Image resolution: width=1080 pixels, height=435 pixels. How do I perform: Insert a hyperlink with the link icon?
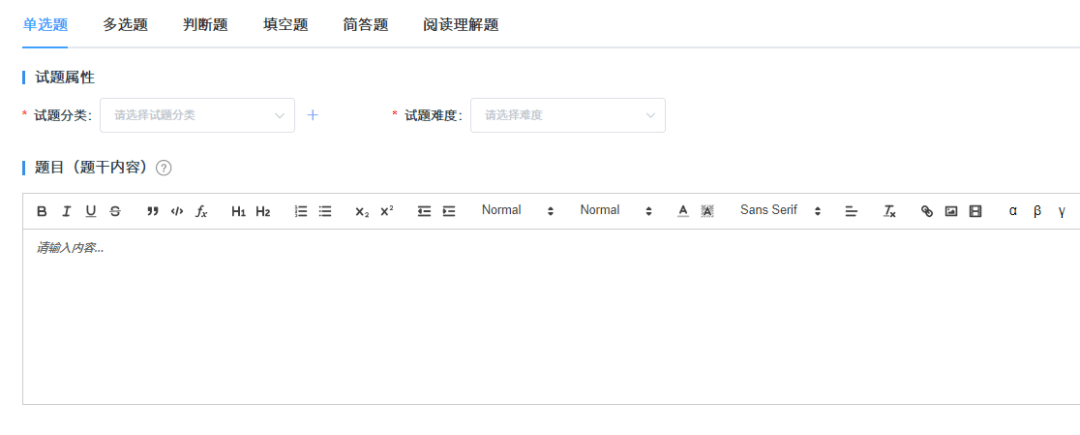click(927, 211)
